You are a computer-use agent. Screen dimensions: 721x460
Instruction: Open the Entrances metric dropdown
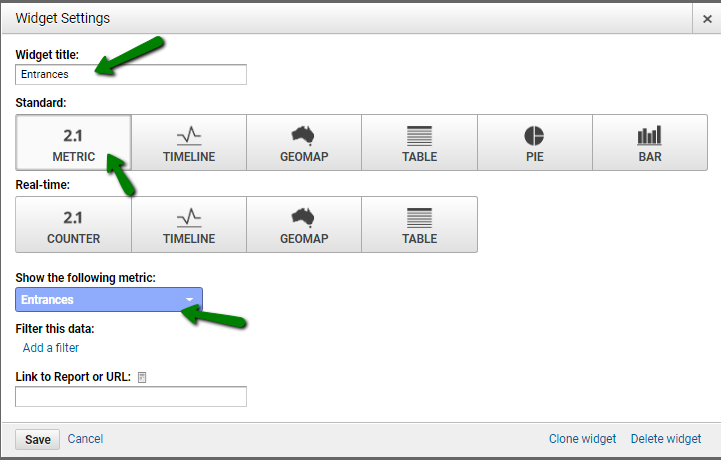(109, 299)
